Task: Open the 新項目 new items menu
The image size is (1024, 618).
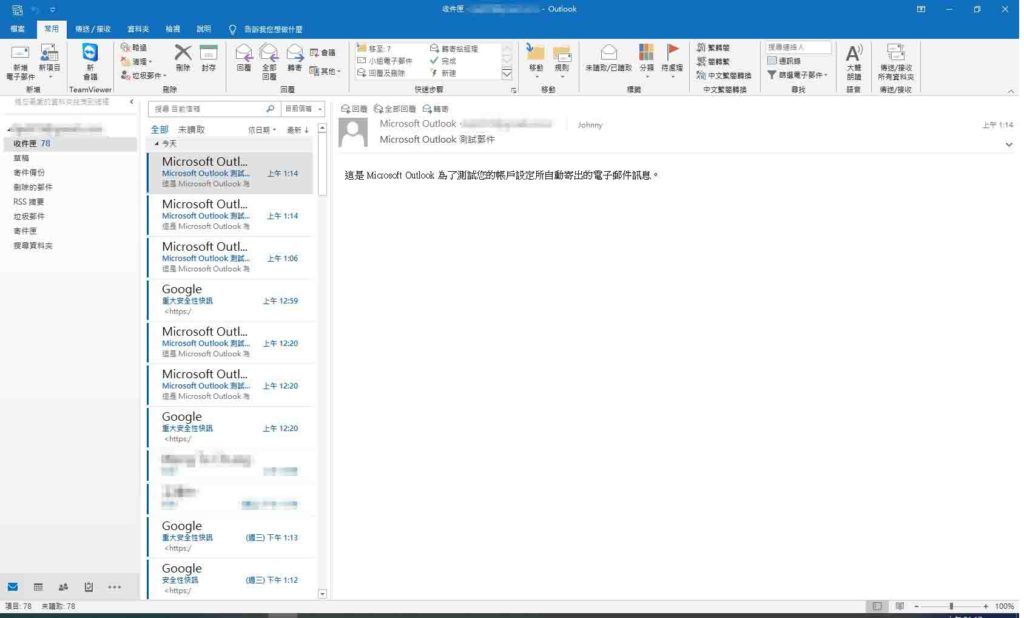Action: 50,63
